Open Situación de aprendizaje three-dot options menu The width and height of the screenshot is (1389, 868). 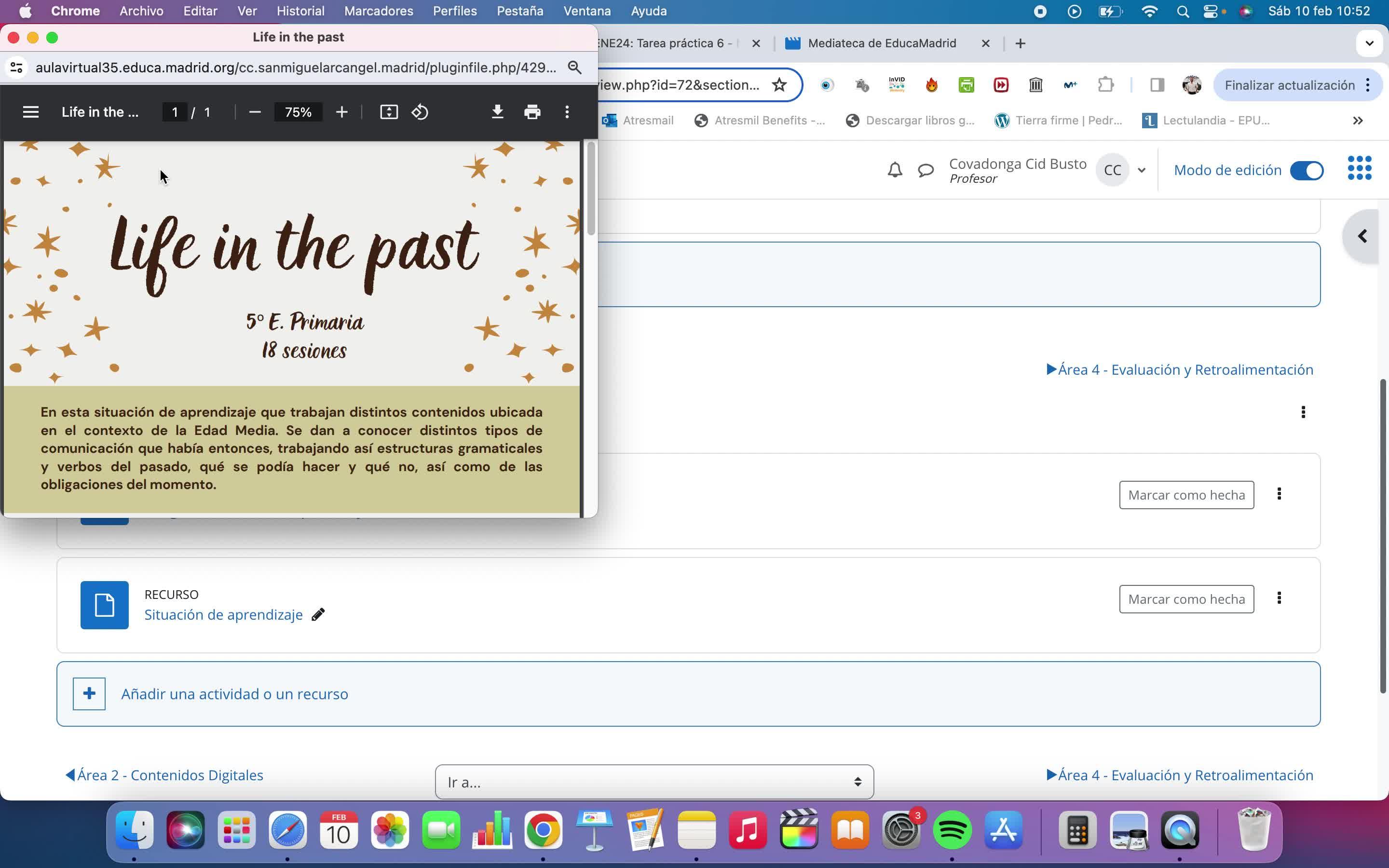coord(1279,598)
